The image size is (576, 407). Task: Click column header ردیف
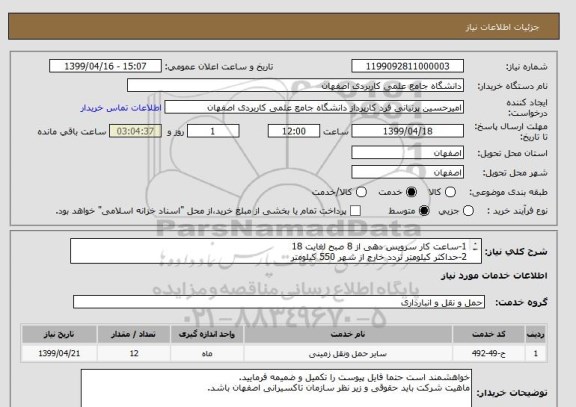coord(536,334)
